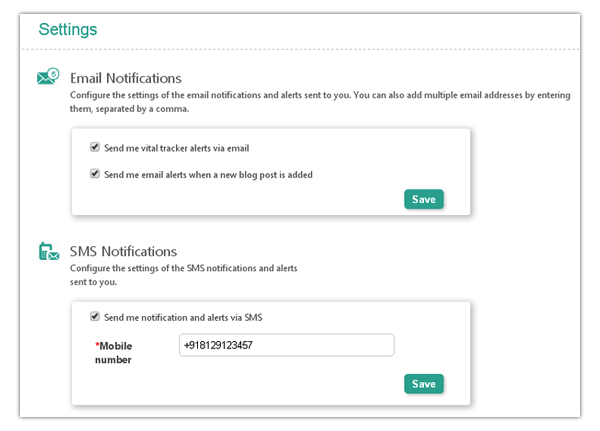Toggle vital tracker alerts via email checkbox

pos(95,147)
